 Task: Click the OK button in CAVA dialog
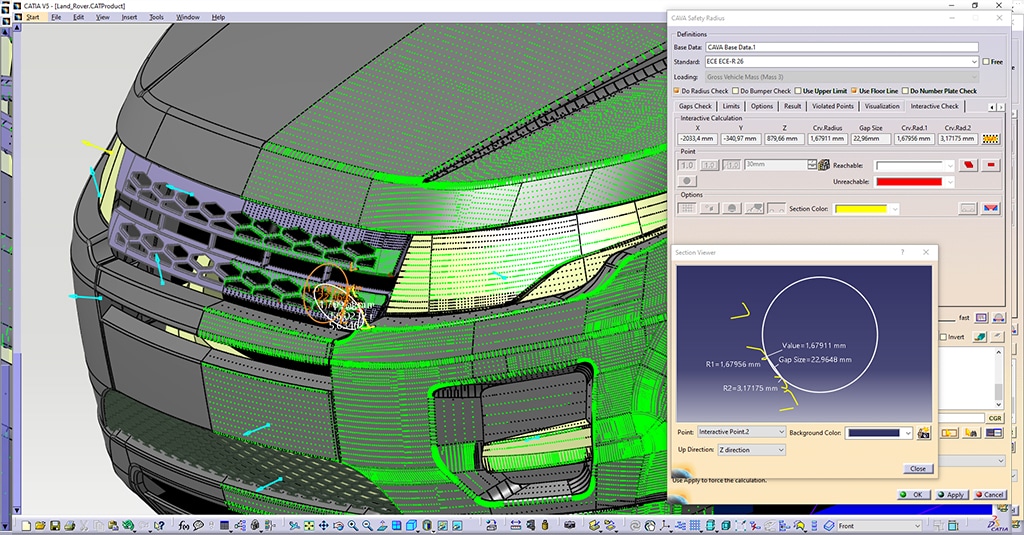point(912,494)
